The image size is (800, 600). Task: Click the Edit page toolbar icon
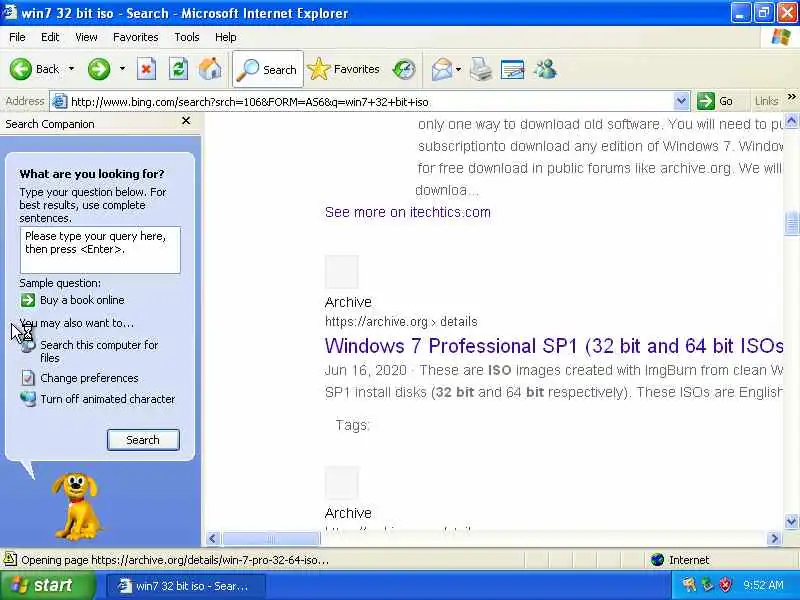coord(513,69)
